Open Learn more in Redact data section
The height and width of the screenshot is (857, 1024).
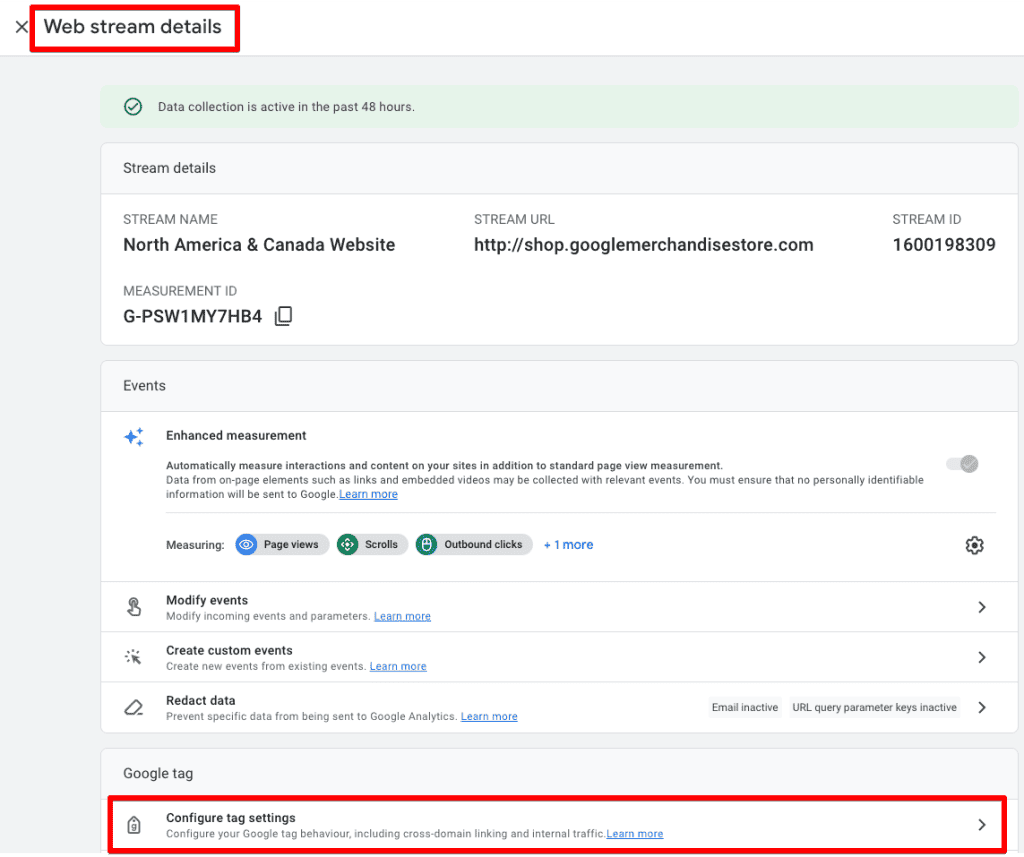pos(489,715)
